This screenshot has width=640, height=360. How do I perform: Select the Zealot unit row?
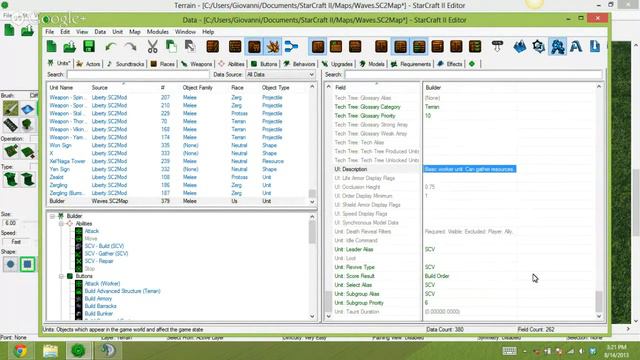[178, 177]
